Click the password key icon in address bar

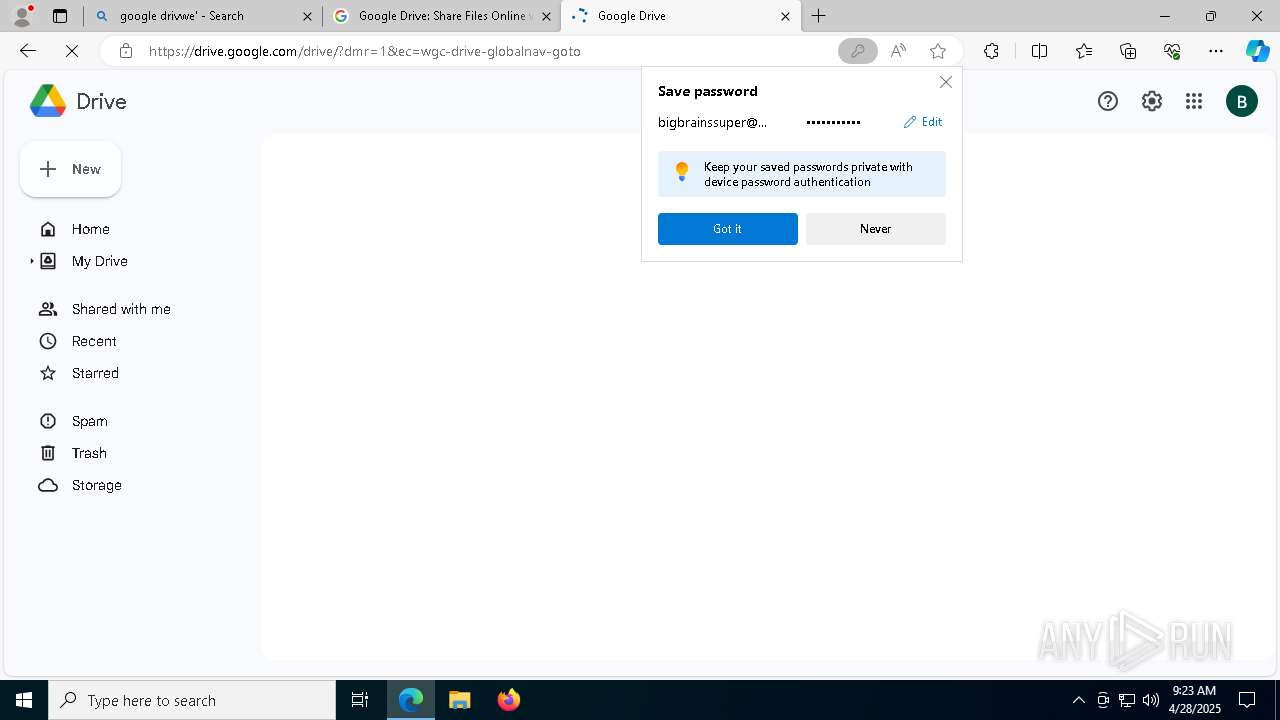pos(857,51)
